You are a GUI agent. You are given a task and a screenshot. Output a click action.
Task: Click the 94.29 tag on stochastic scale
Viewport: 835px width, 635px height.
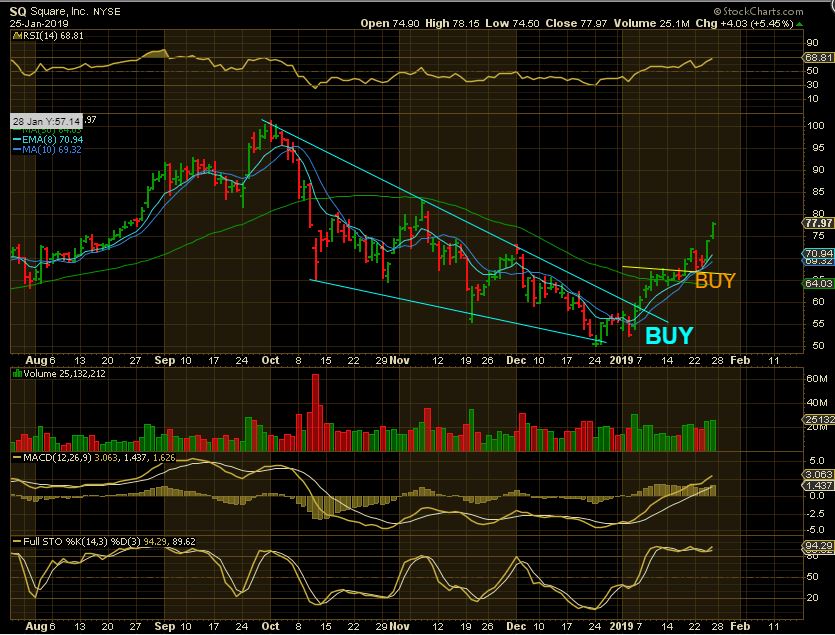click(x=818, y=546)
